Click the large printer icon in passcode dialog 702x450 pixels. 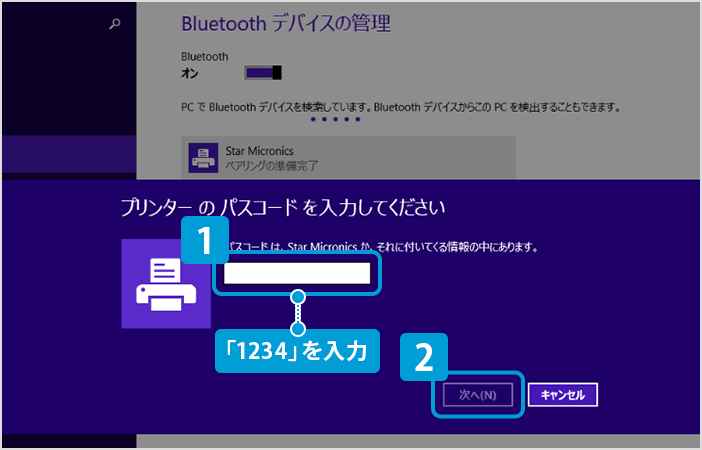pos(166,283)
